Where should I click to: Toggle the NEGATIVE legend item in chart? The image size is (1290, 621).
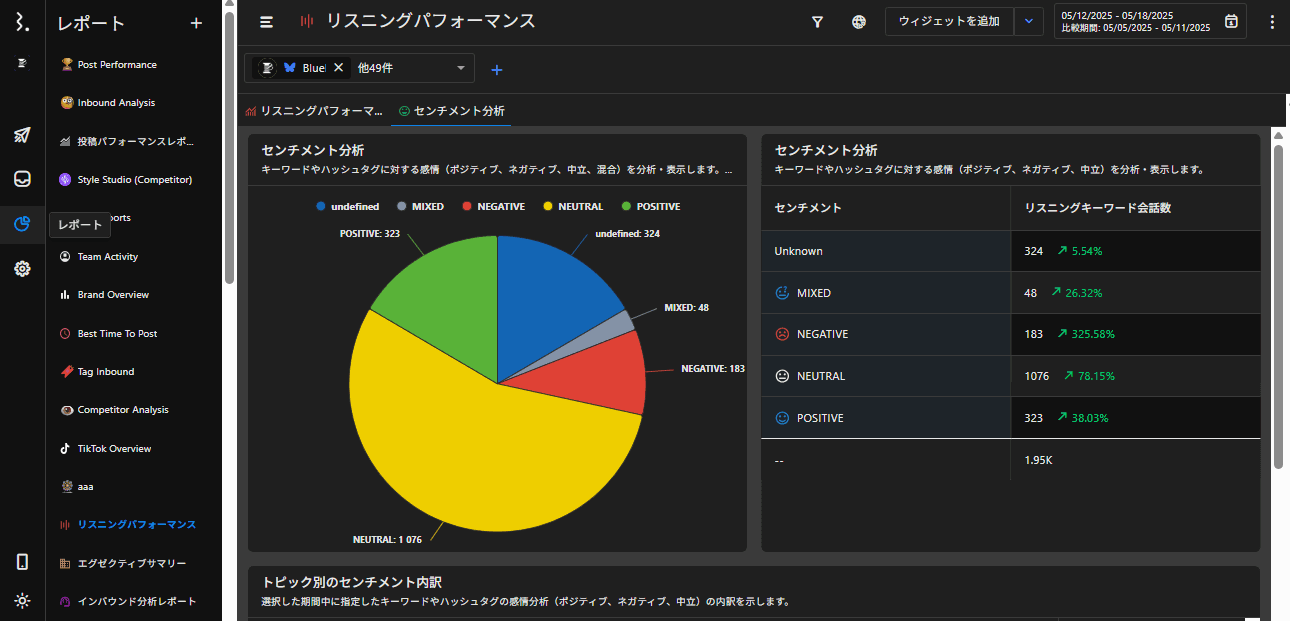[493, 207]
